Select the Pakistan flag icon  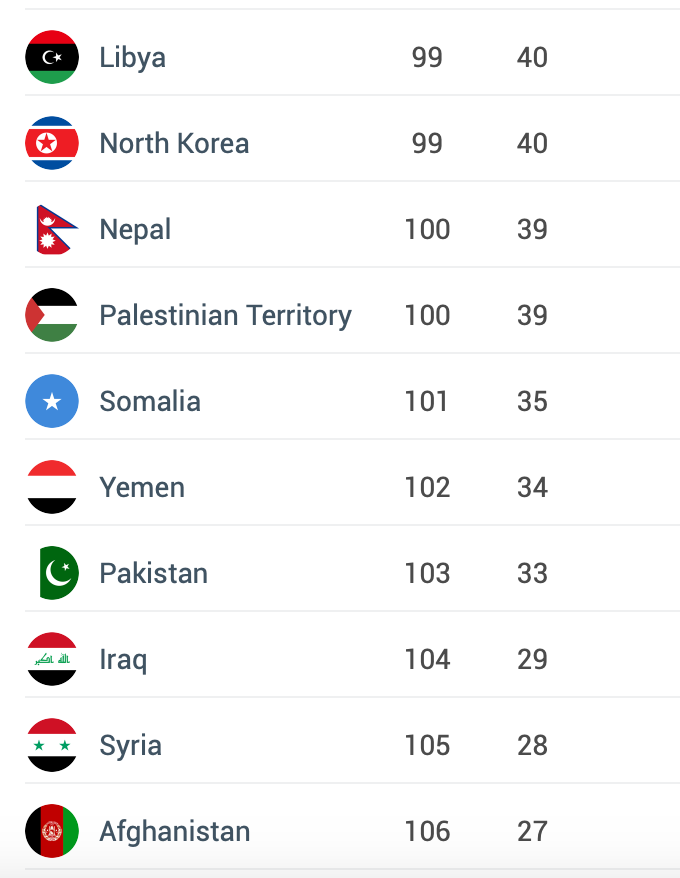click(x=59, y=573)
